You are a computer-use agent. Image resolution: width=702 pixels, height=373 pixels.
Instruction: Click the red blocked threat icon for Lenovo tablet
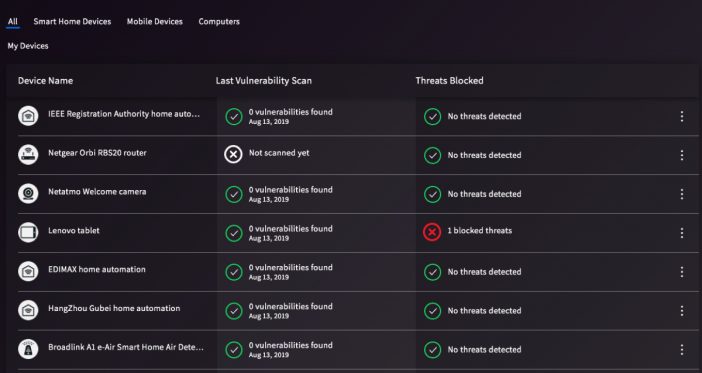click(432, 232)
